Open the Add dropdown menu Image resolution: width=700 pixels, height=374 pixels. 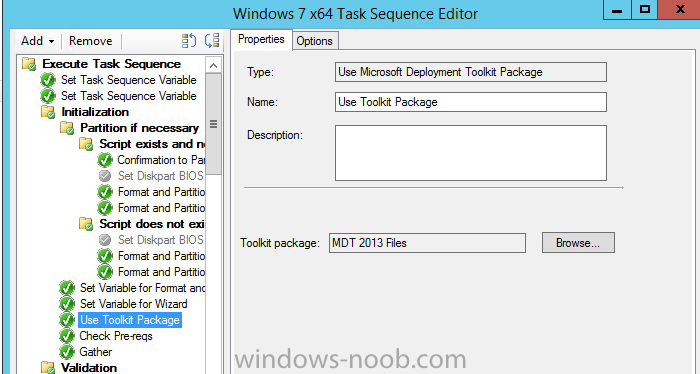pos(38,41)
